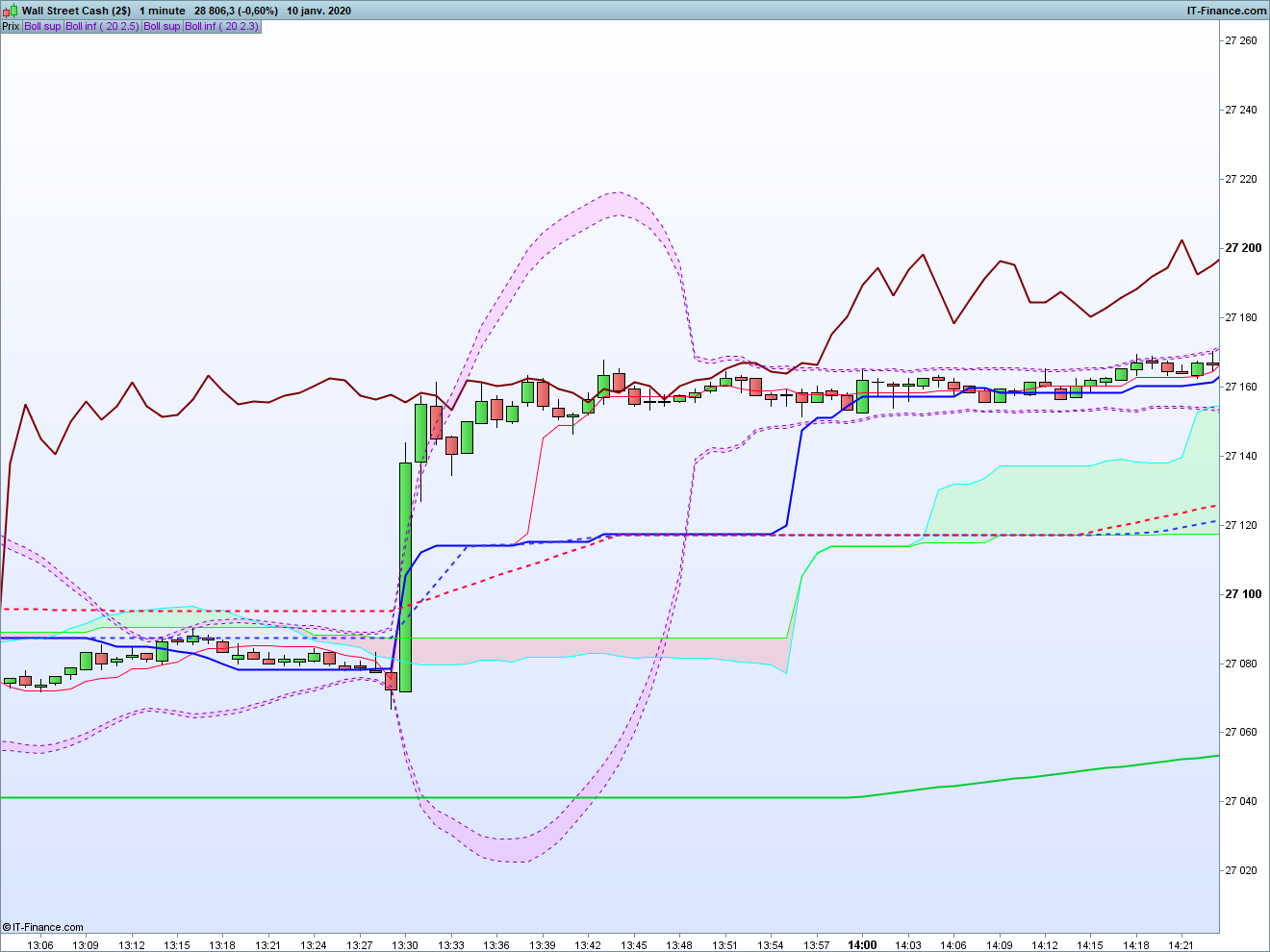The height and width of the screenshot is (952, 1270).
Task: Click the 27 060 price axis label
Action: (1240, 732)
